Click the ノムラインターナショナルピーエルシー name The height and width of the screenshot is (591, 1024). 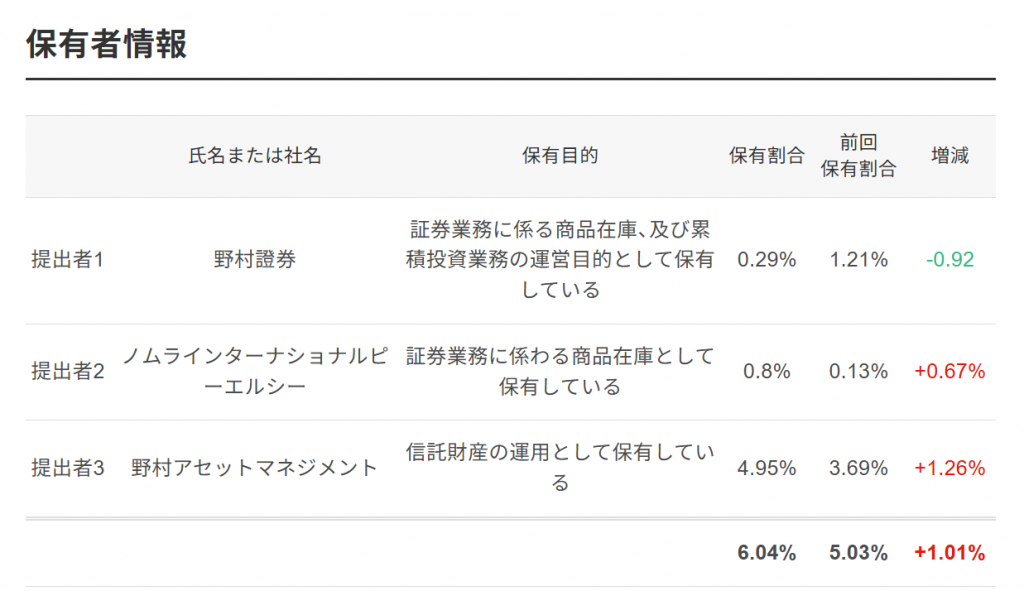(255, 371)
